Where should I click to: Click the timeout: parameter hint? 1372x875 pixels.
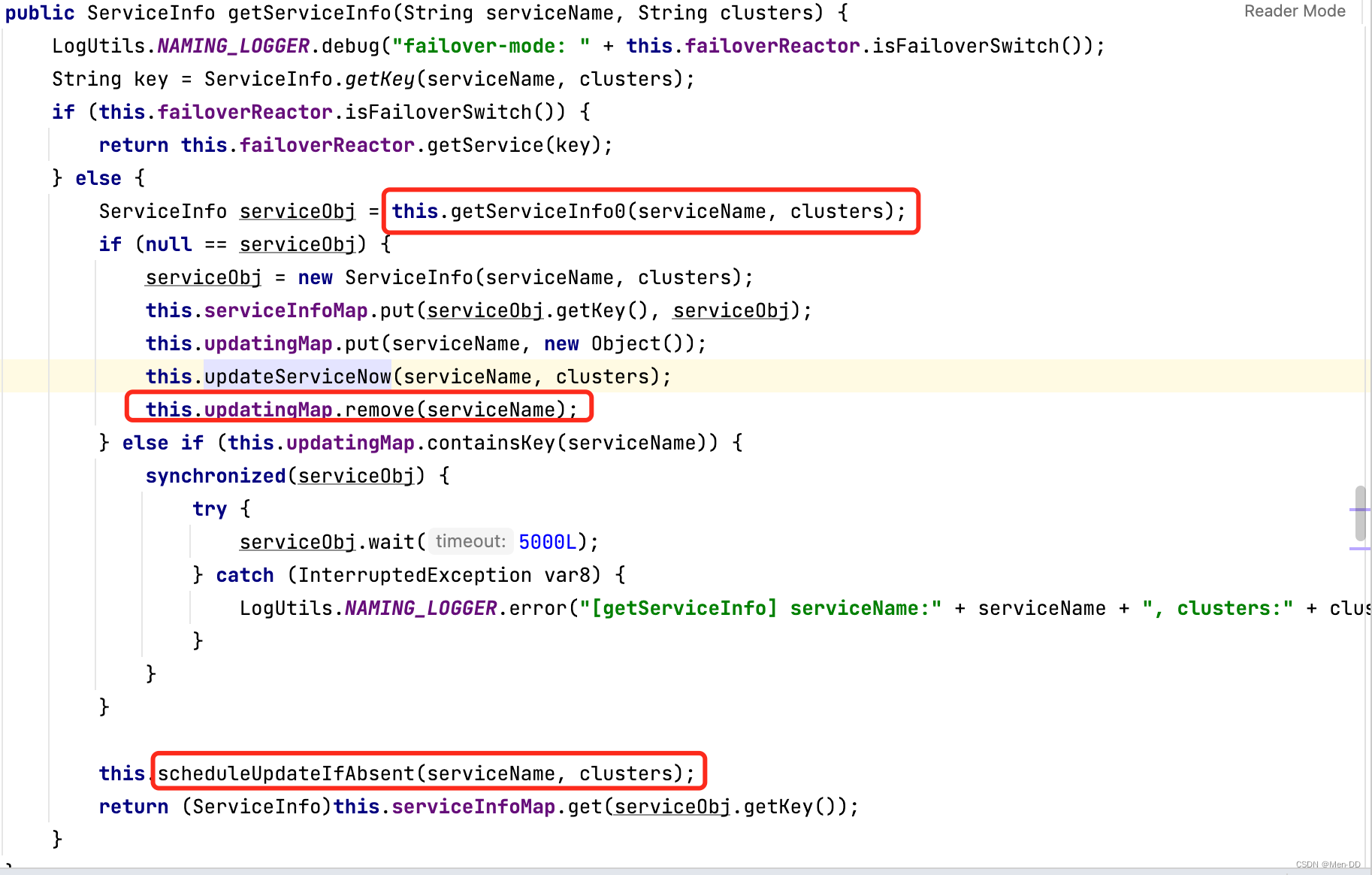point(470,541)
